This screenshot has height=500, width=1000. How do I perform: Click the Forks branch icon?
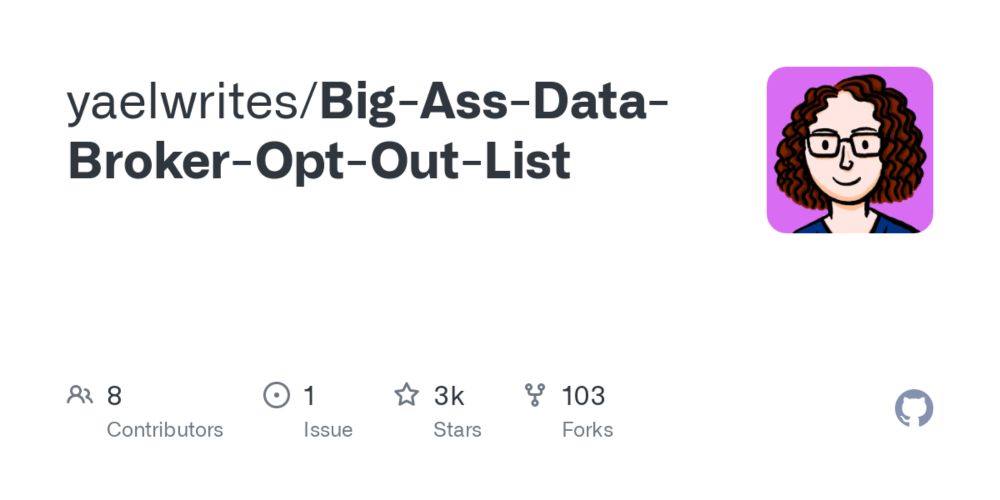(536, 395)
